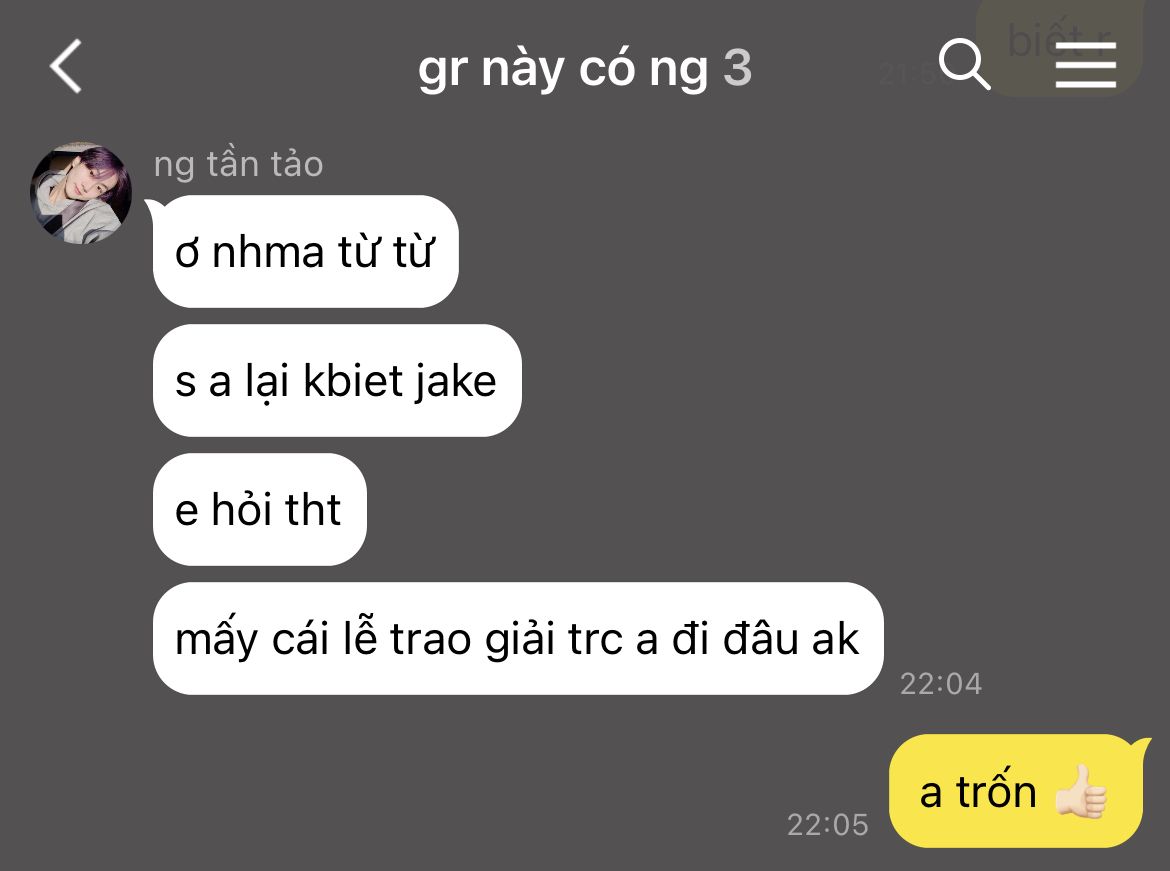Open chat search with the magnifier icon
Screen dimensions: 1170x871
pos(964,64)
